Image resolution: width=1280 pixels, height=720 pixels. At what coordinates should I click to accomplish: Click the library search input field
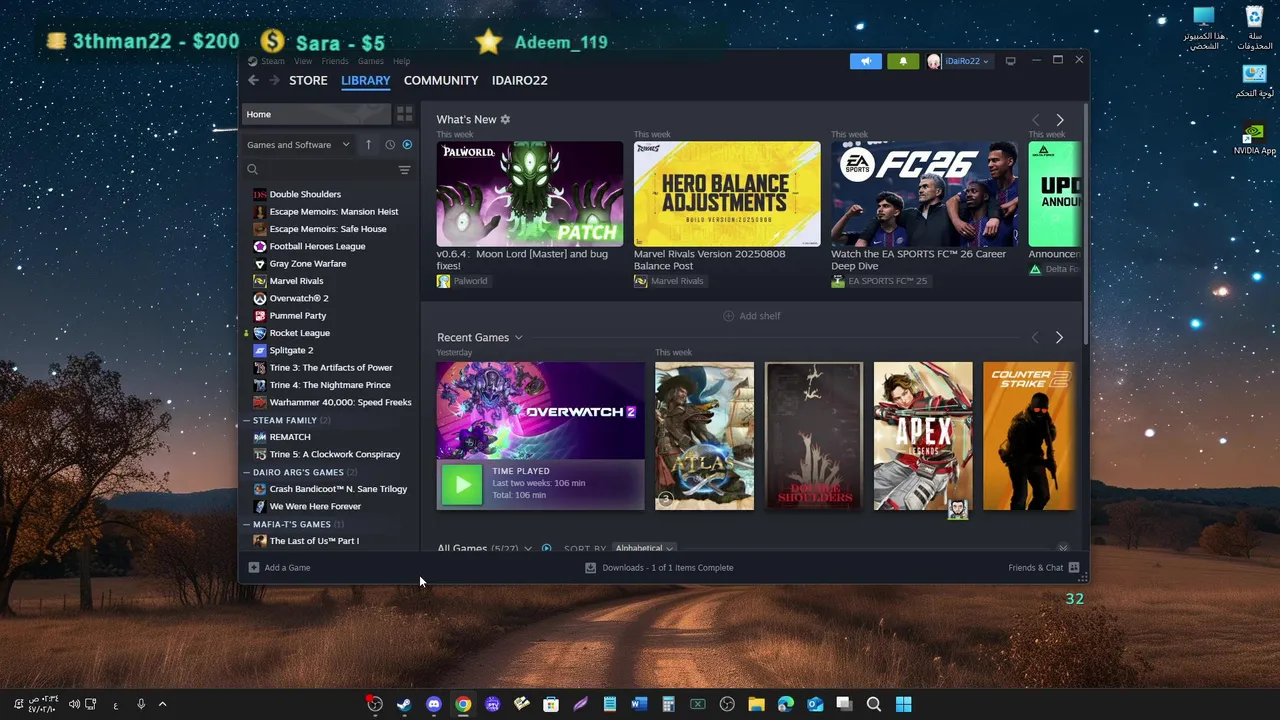point(328,170)
